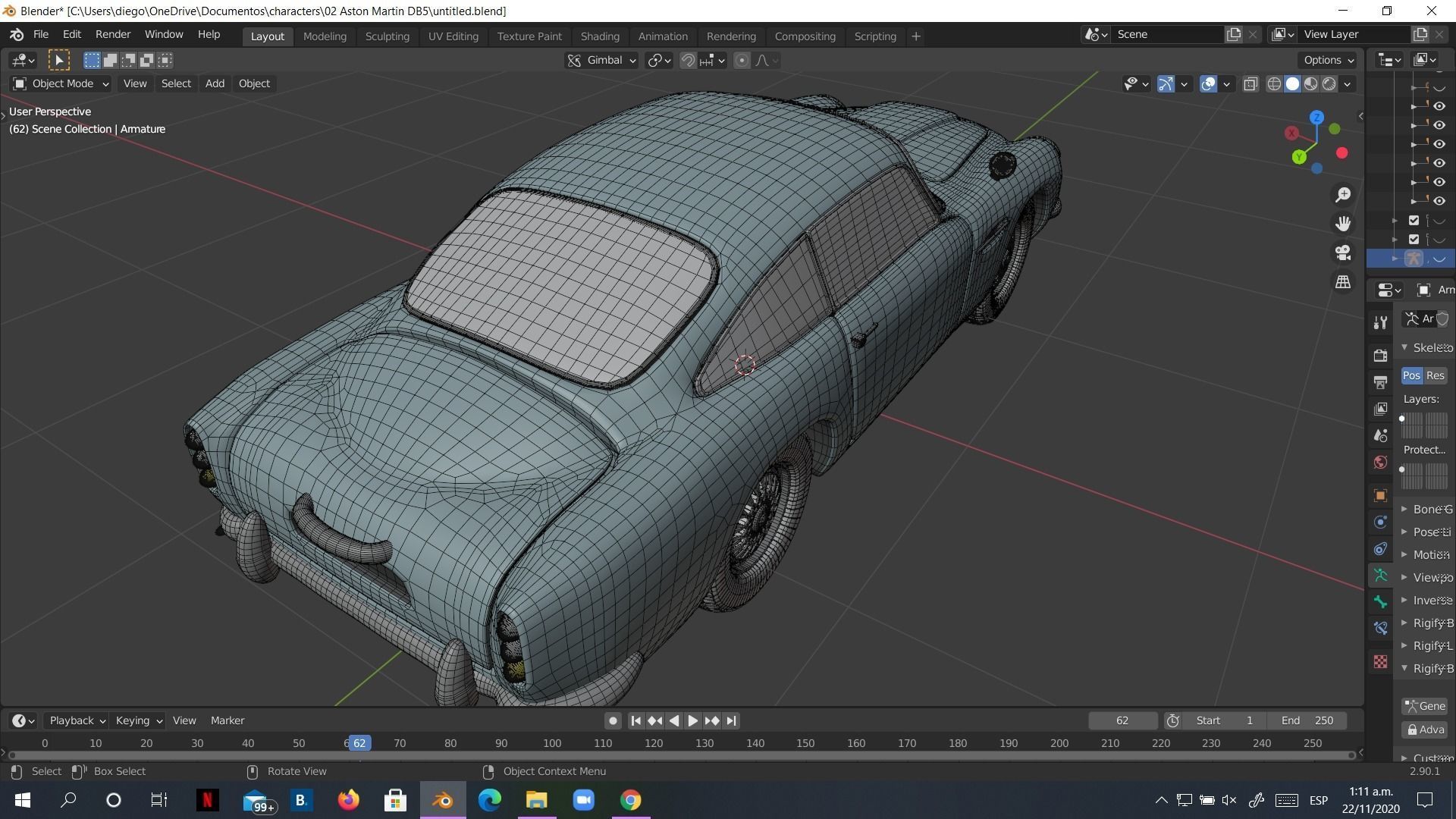Image resolution: width=1456 pixels, height=819 pixels.
Task: Enable Rest Position toggle
Action: (x=1436, y=375)
